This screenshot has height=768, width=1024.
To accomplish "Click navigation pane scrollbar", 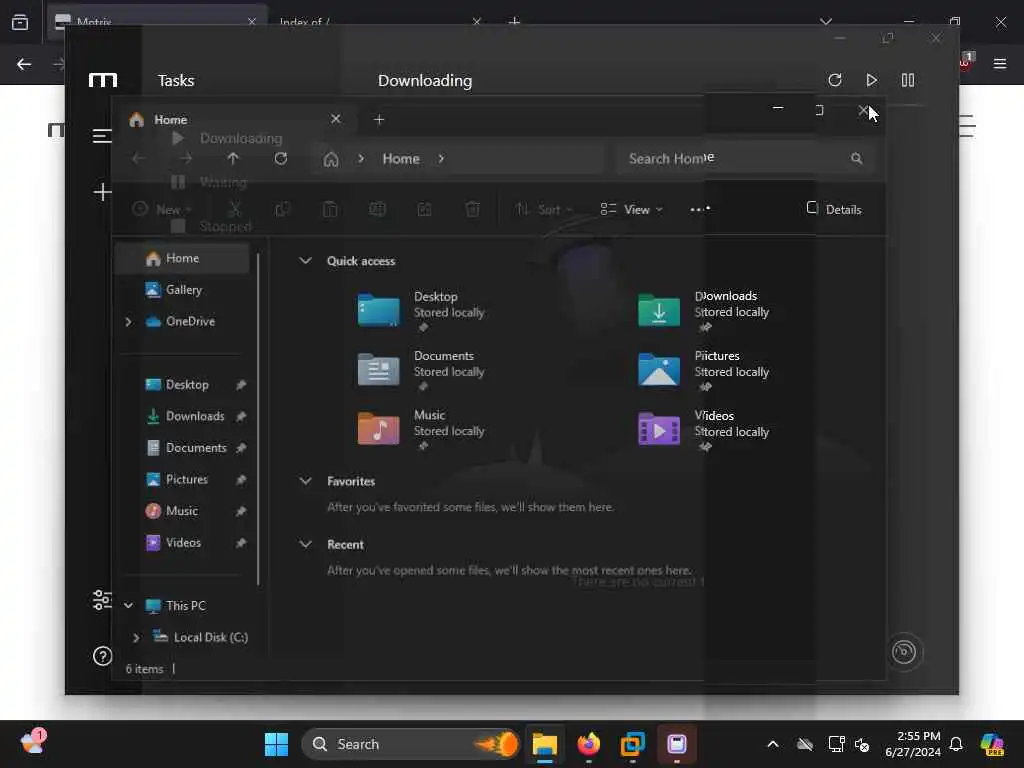I will click(x=259, y=418).
